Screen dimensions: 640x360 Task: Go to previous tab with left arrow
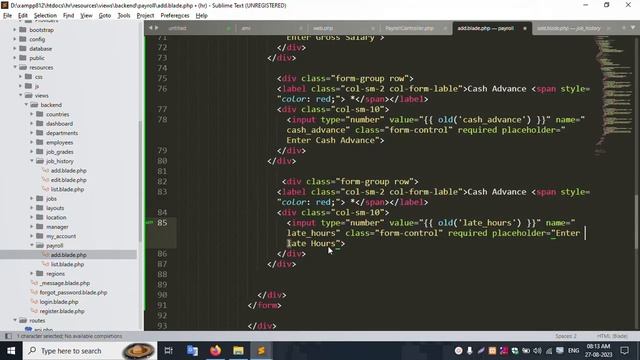150,28
